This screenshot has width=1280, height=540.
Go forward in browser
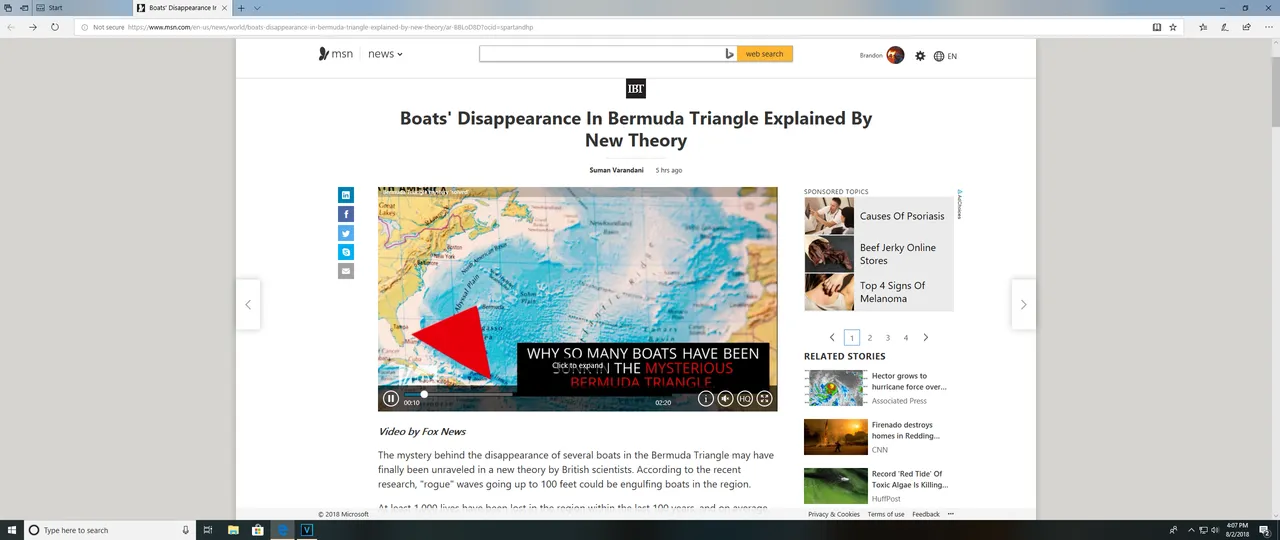33,27
